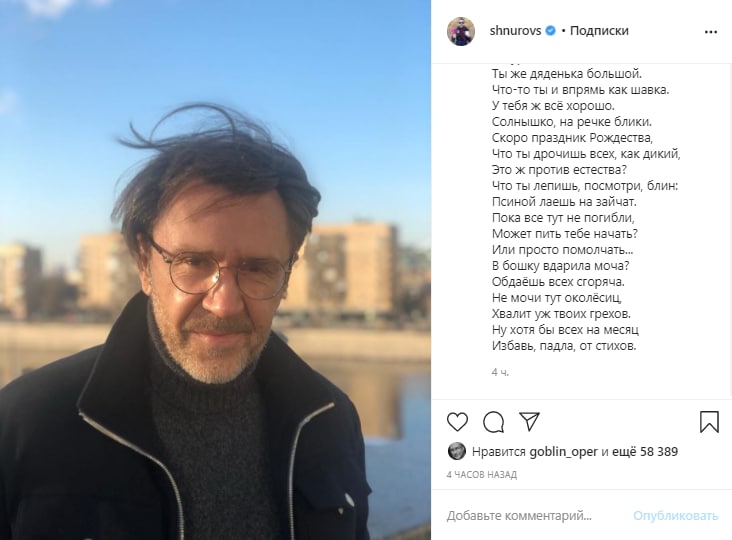Click the shnurovs username link
The width and height of the screenshot is (732, 540).
(515, 31)
